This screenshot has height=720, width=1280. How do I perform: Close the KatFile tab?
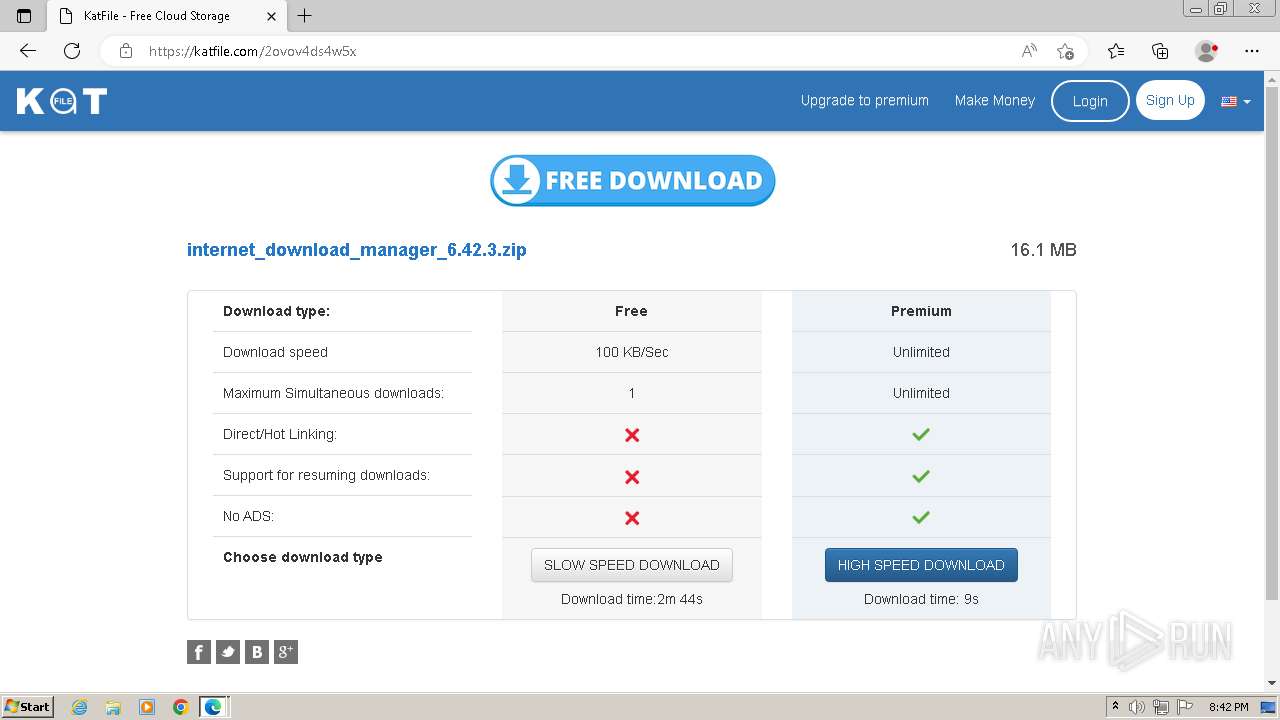coord(271,16)
